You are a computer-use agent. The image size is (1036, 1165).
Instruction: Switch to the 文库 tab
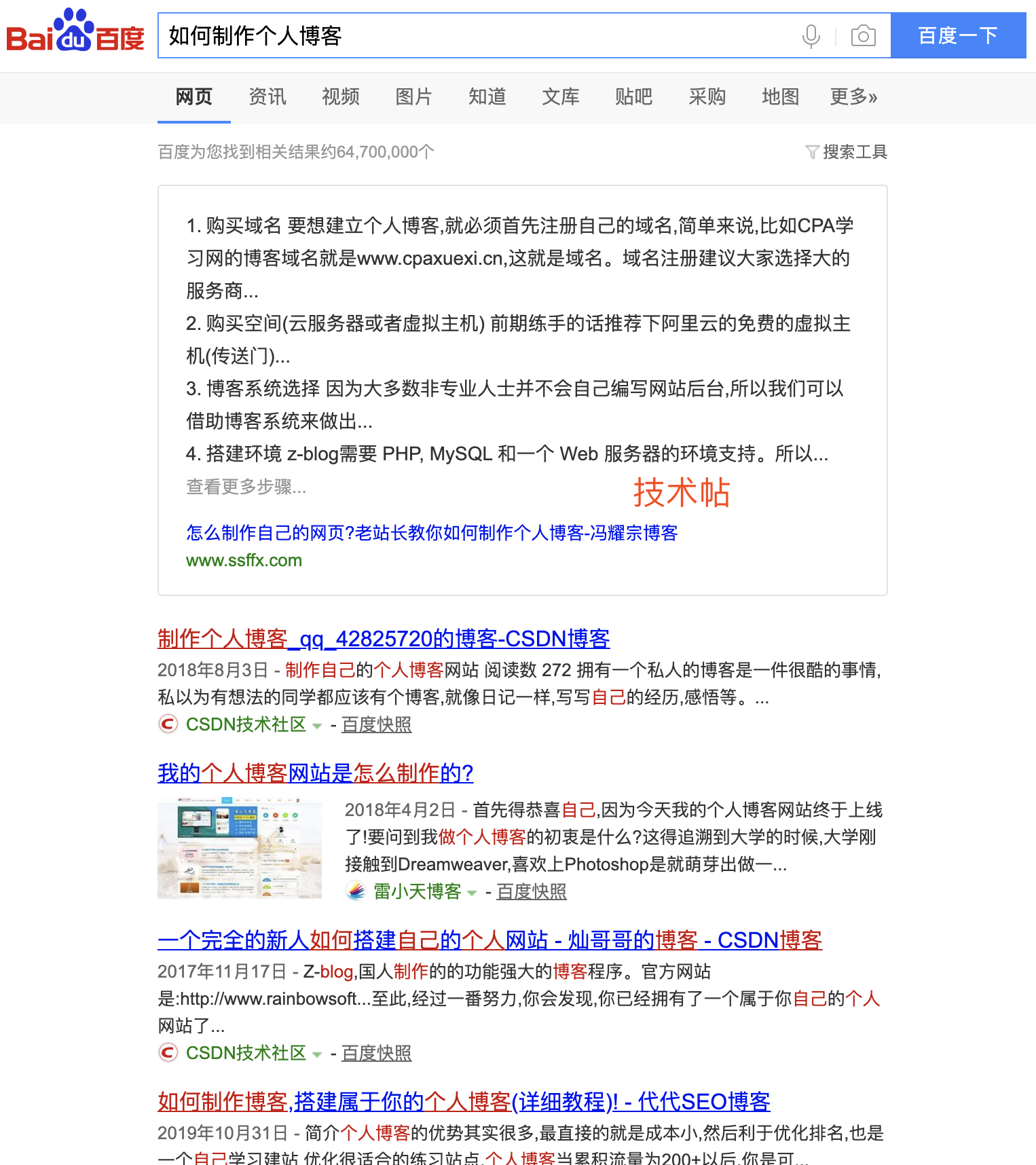pos(561,97)
